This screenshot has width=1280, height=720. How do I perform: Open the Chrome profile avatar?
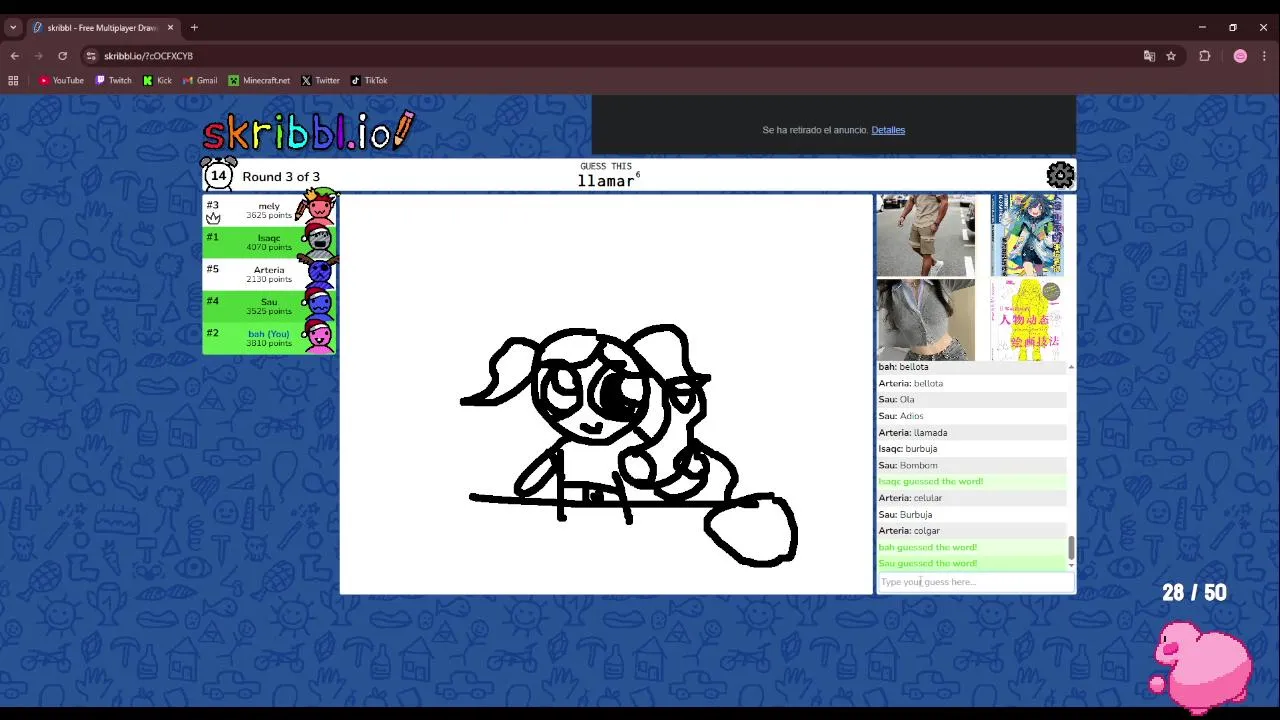[1240, 56]
